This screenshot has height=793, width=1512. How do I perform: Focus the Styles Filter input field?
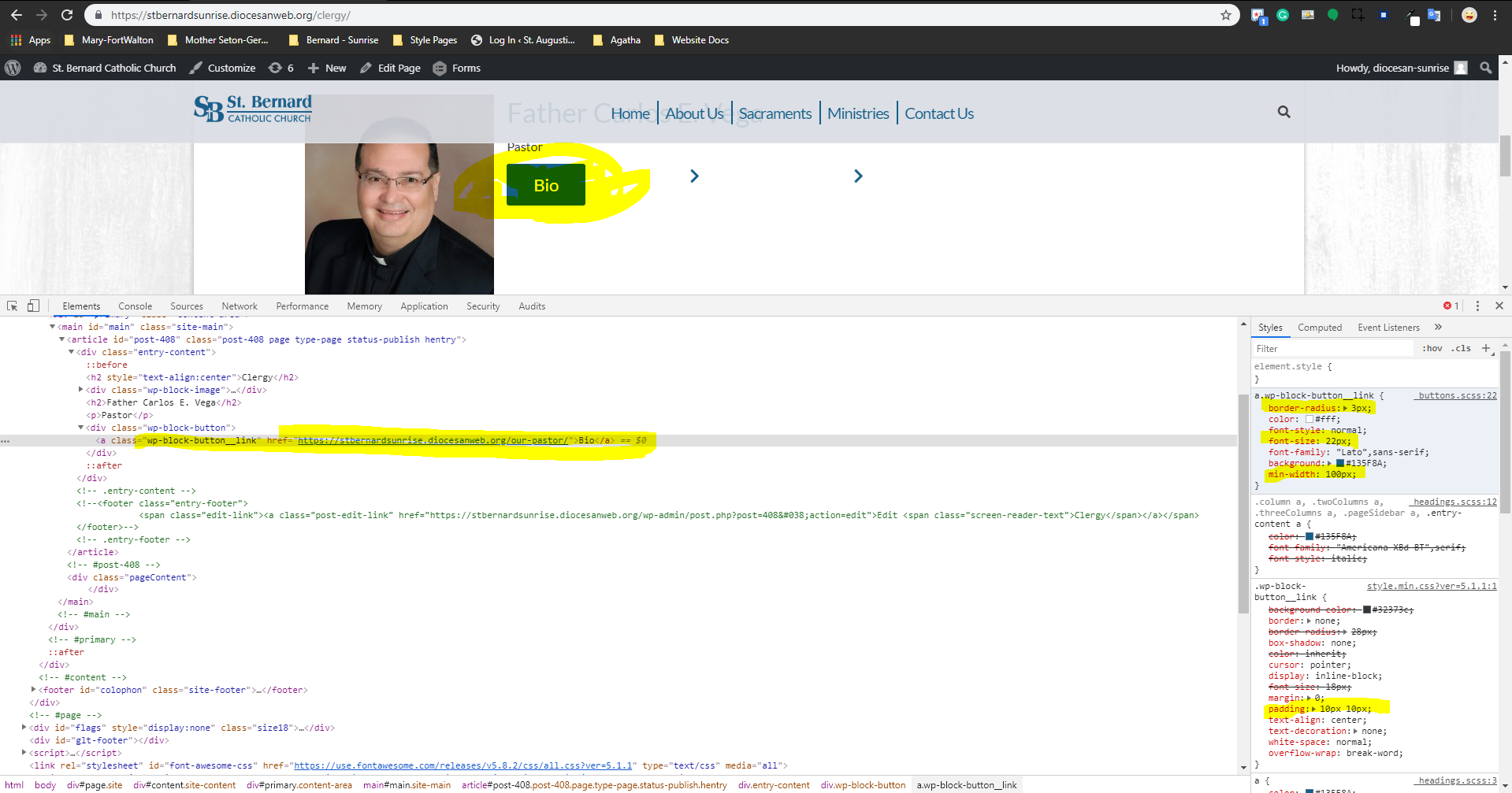1332,348
